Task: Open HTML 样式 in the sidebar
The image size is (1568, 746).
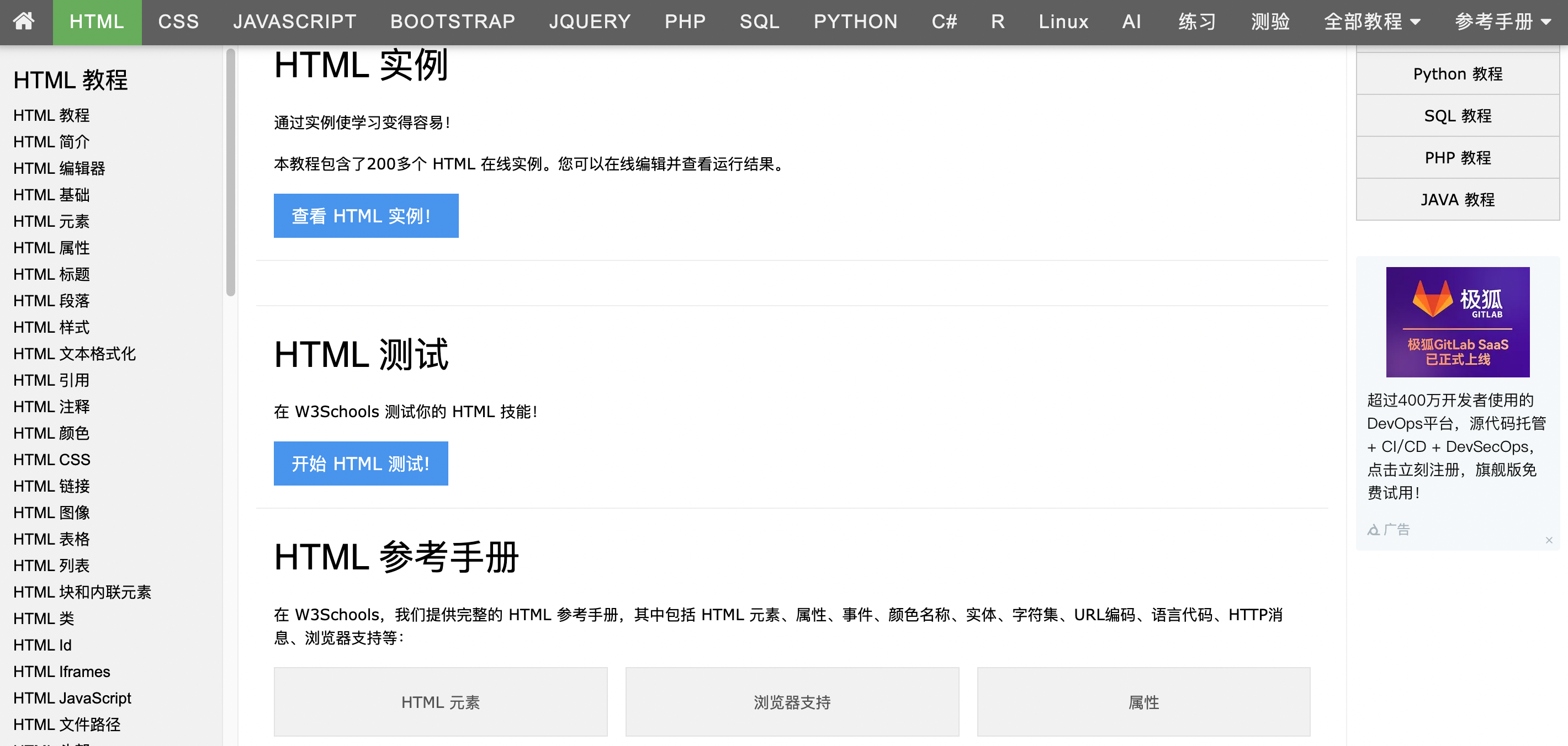Action: coord(52,327)
